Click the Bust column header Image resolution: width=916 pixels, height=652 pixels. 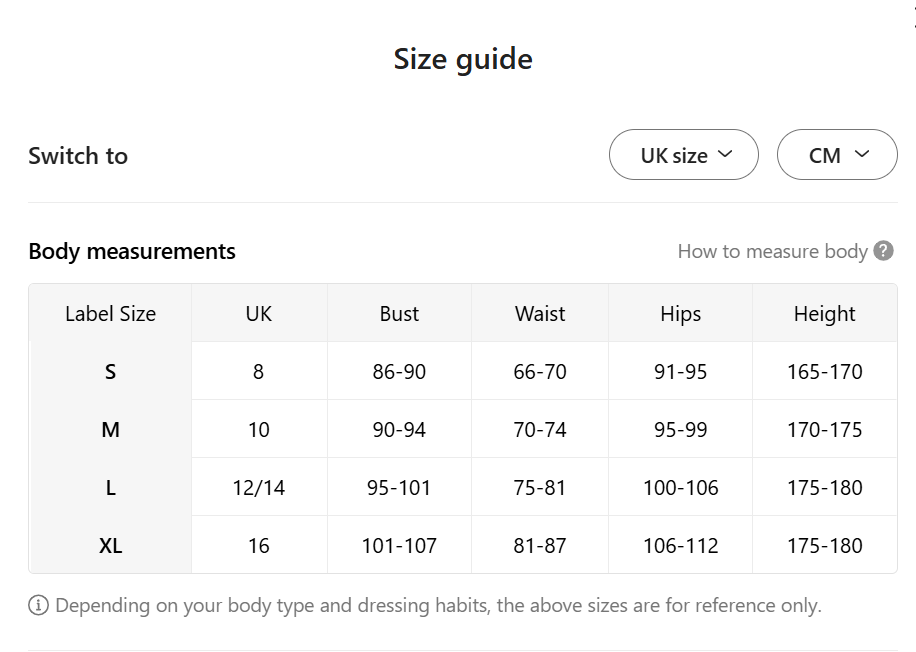click(x=398, y=313)
